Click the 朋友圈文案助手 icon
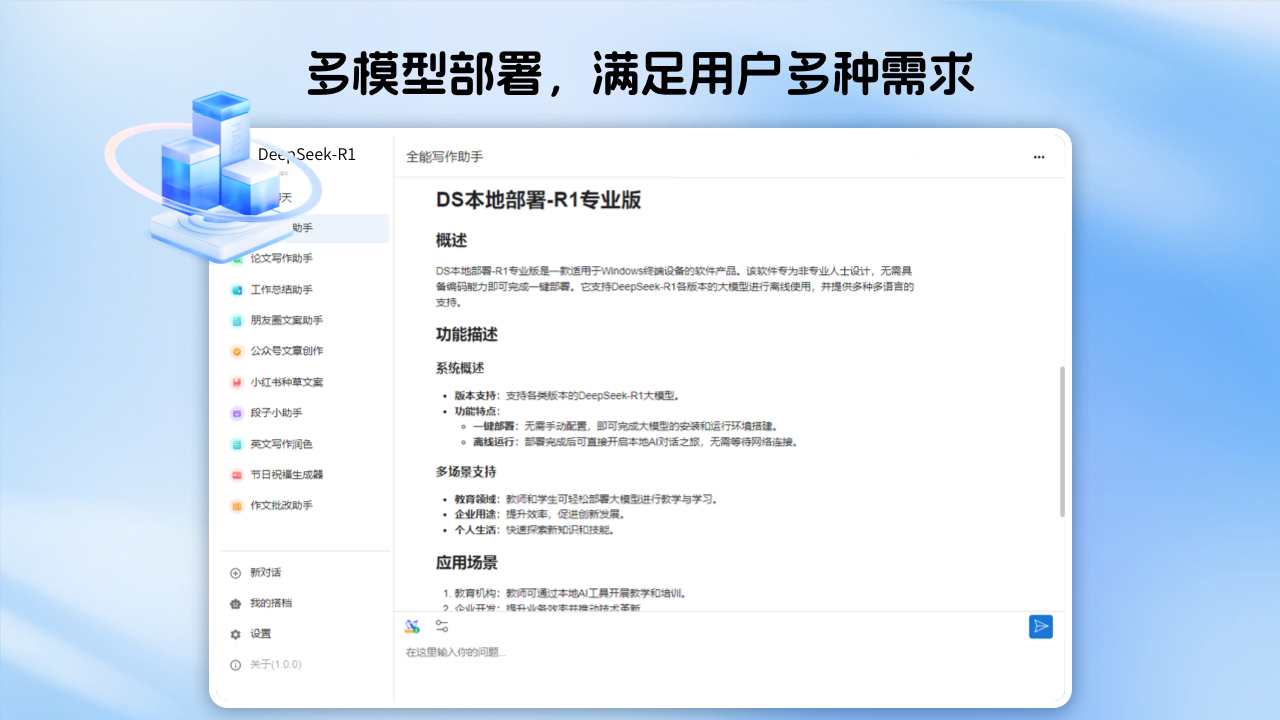 click(237, 321)
